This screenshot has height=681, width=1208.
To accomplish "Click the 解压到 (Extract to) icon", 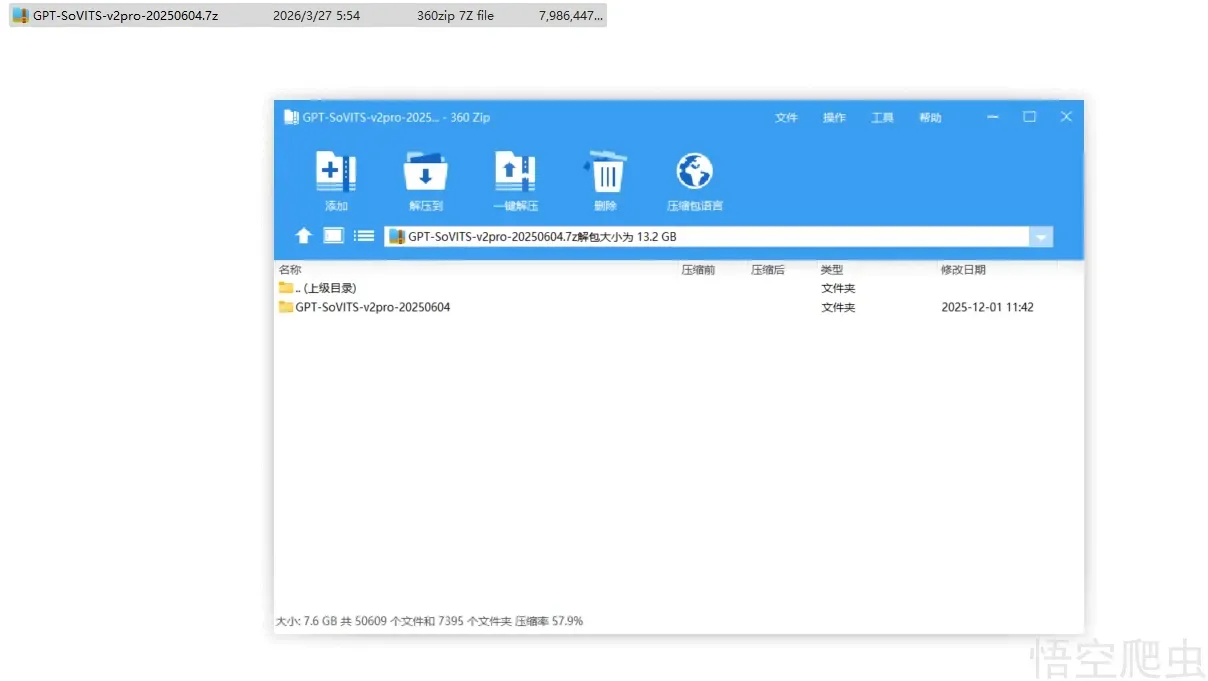I will tap(425, 174).
